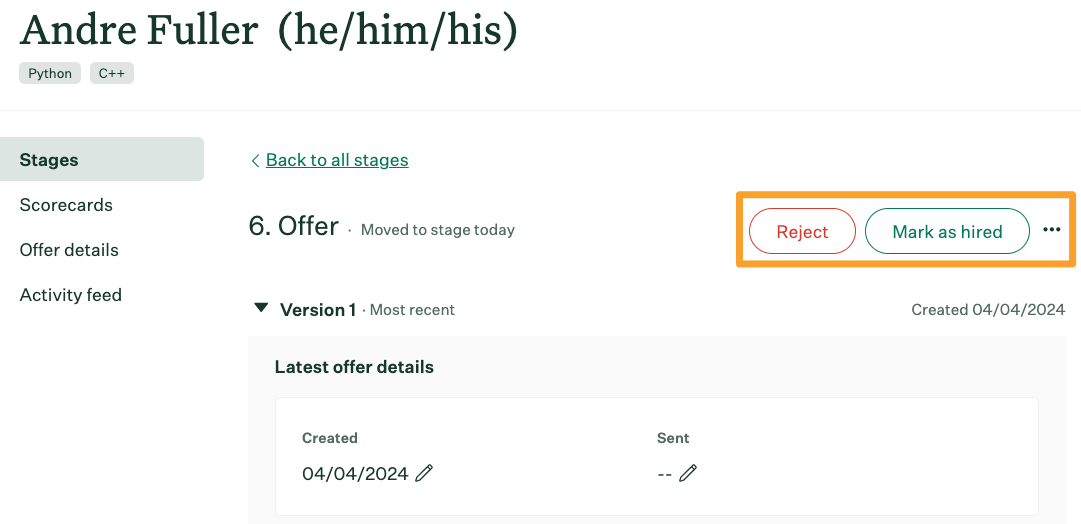The width and height of the screenshot is (1081, 524).
Task: Click the 6. Offer stage heading
Action: tap(294, 226)
